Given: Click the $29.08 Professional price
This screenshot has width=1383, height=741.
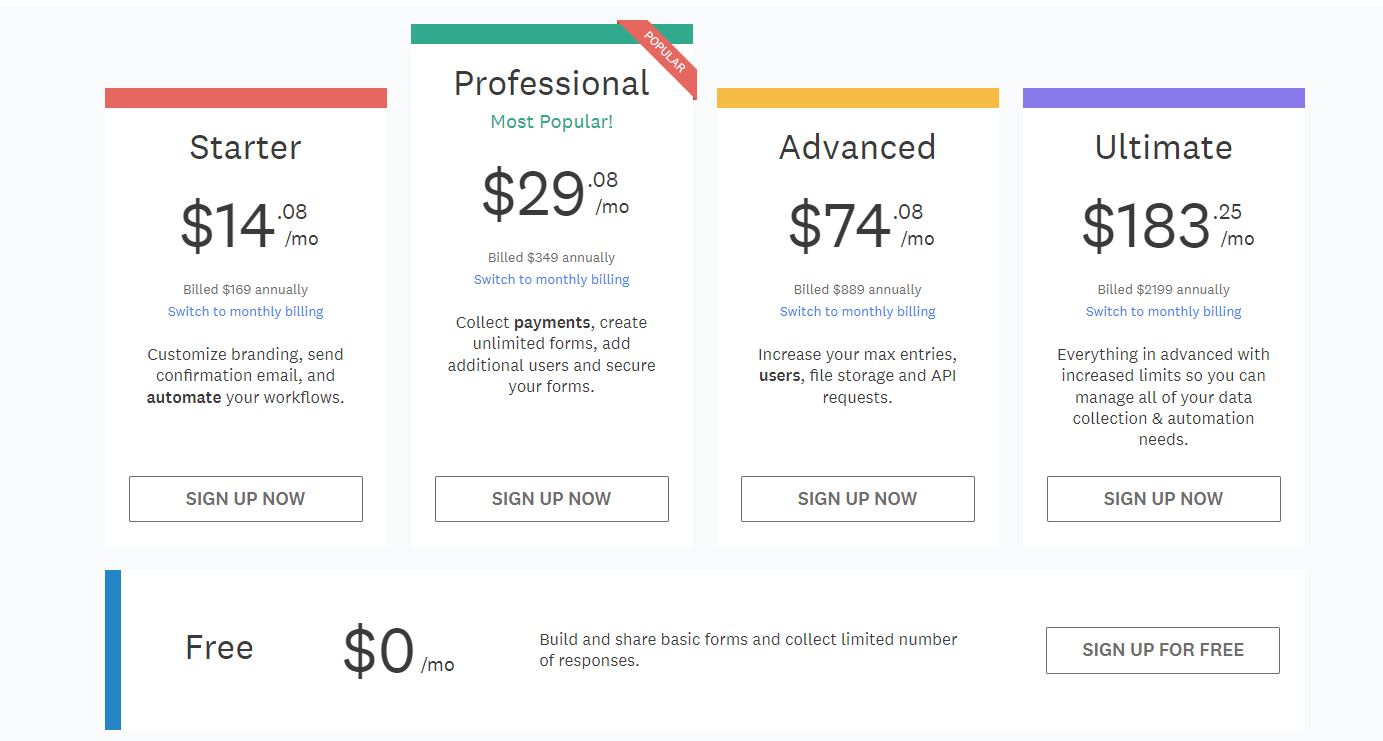Looking at the screenshot, I should pos(555,194).
